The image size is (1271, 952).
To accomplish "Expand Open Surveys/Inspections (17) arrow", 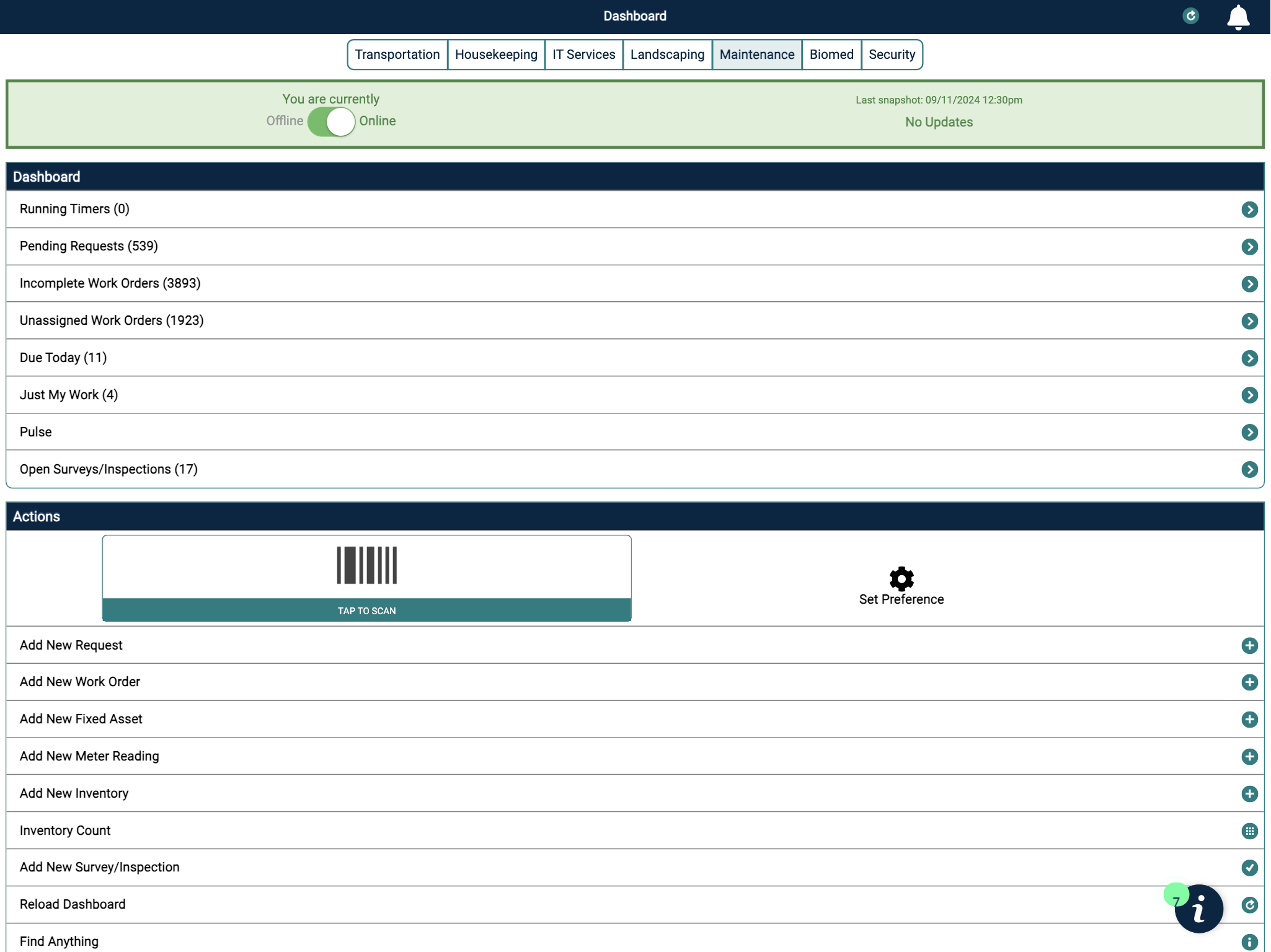I will (1249, 469).
